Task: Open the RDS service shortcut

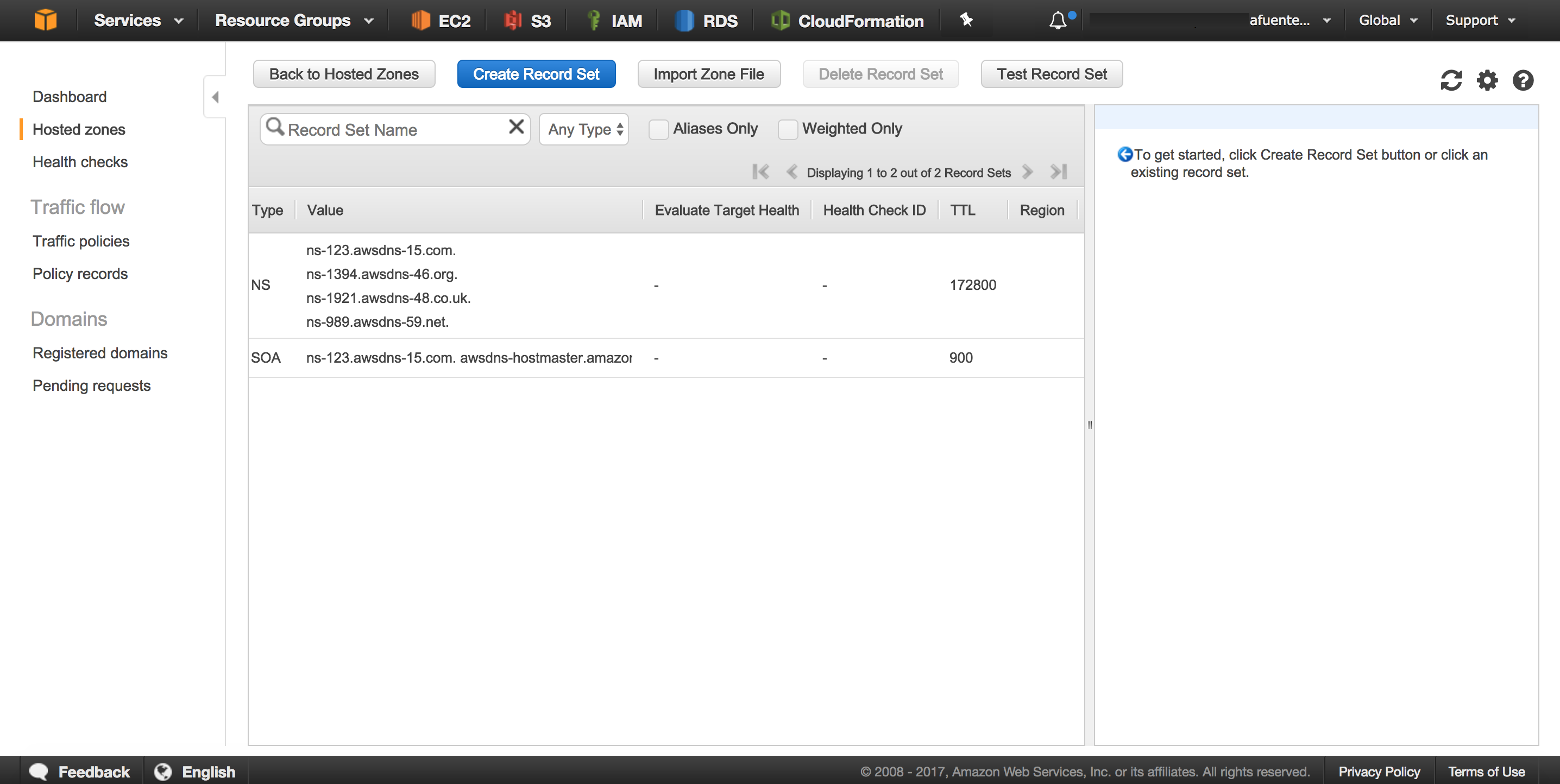Action: [706, 21]
